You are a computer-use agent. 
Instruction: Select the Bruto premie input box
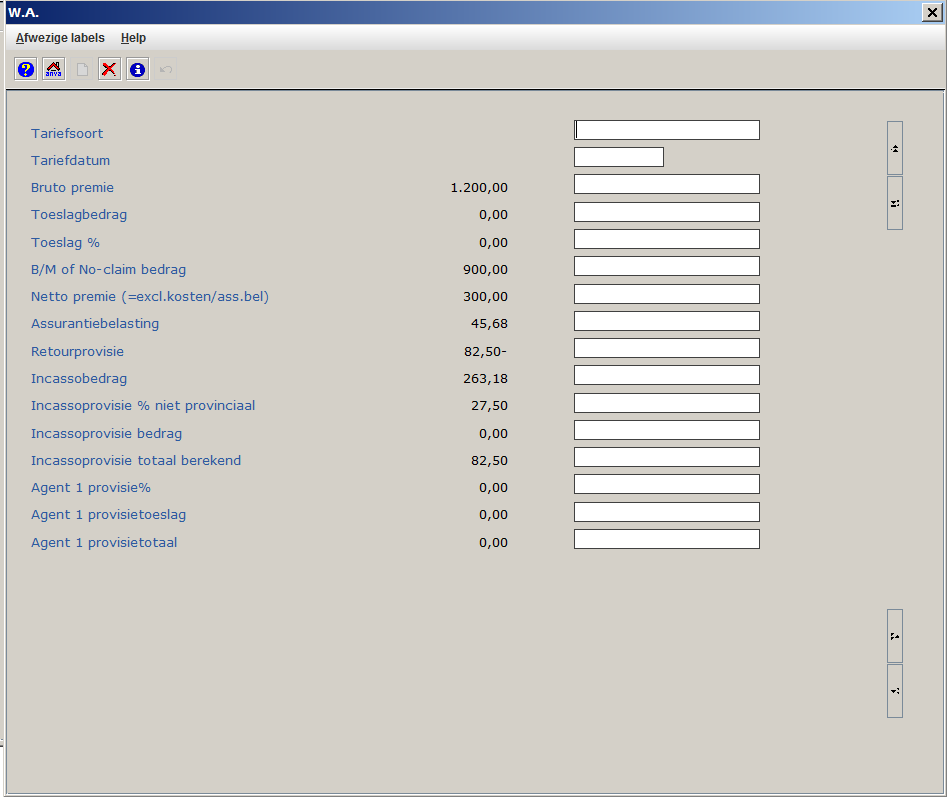(666, 184)
